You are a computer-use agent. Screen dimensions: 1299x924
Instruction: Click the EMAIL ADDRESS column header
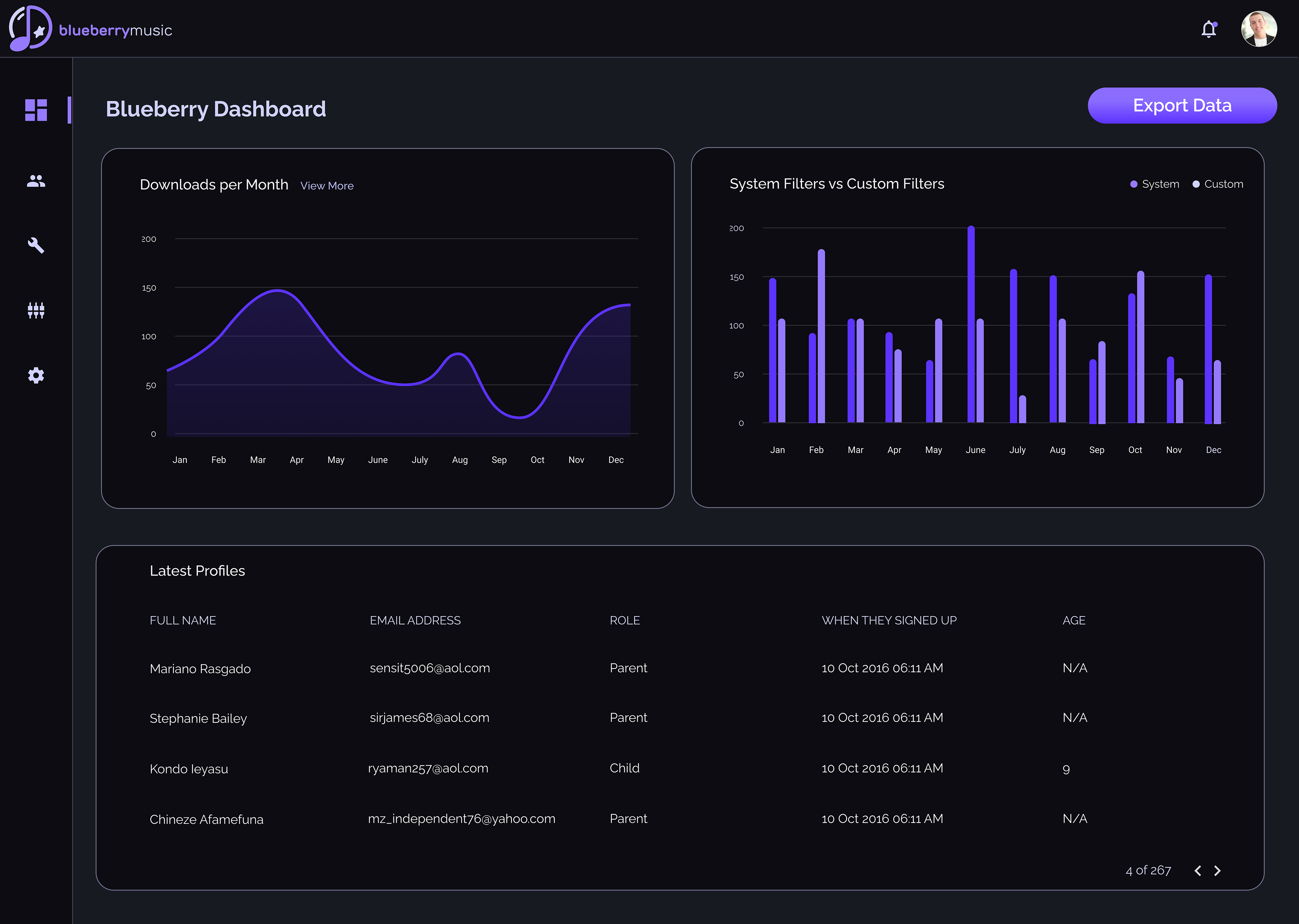pyautogui.click(x=415, y=620)
